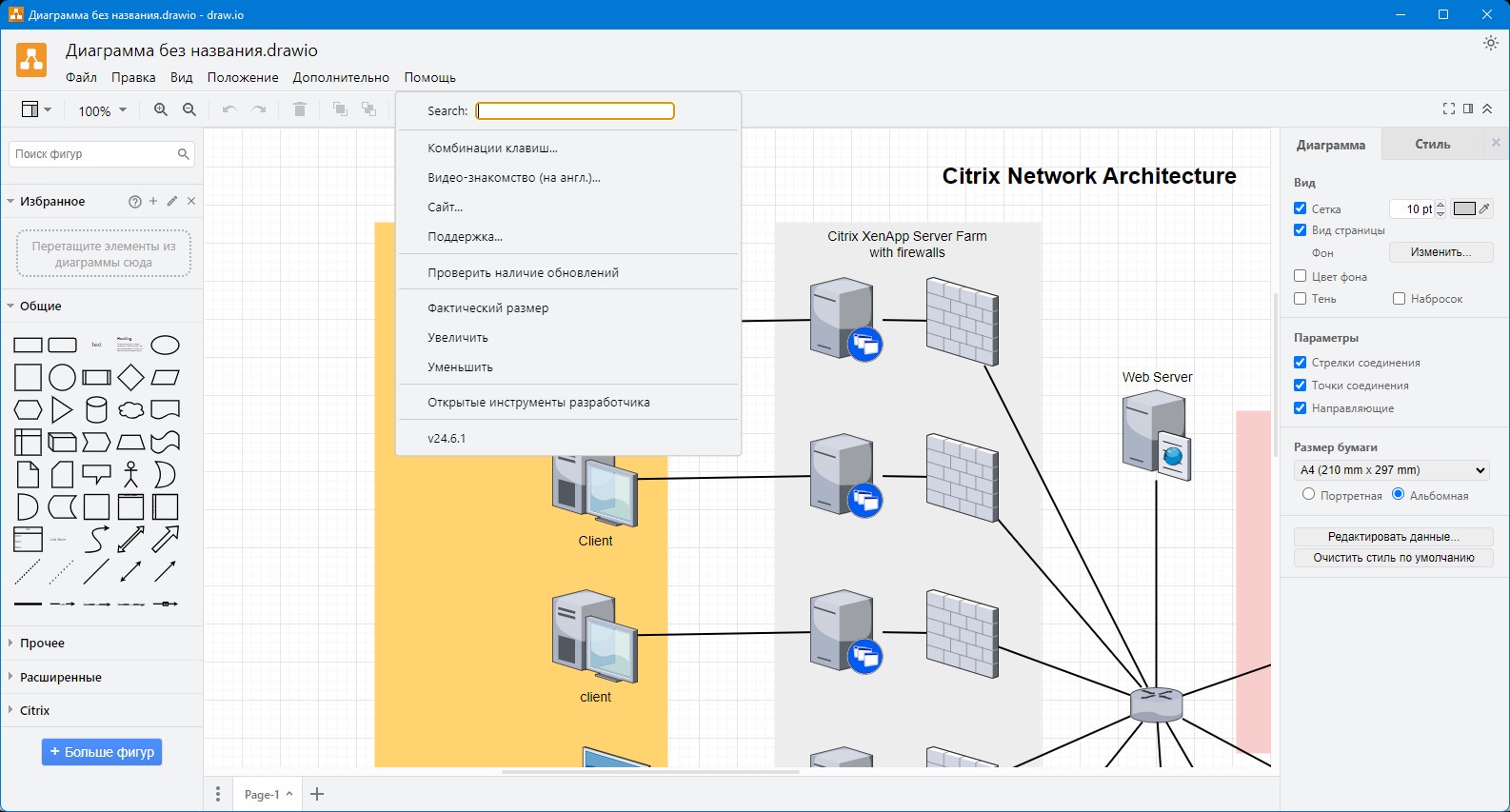
Task: Uncheck the Сетка grid checkbox
Action: (x=1301, y=208)
